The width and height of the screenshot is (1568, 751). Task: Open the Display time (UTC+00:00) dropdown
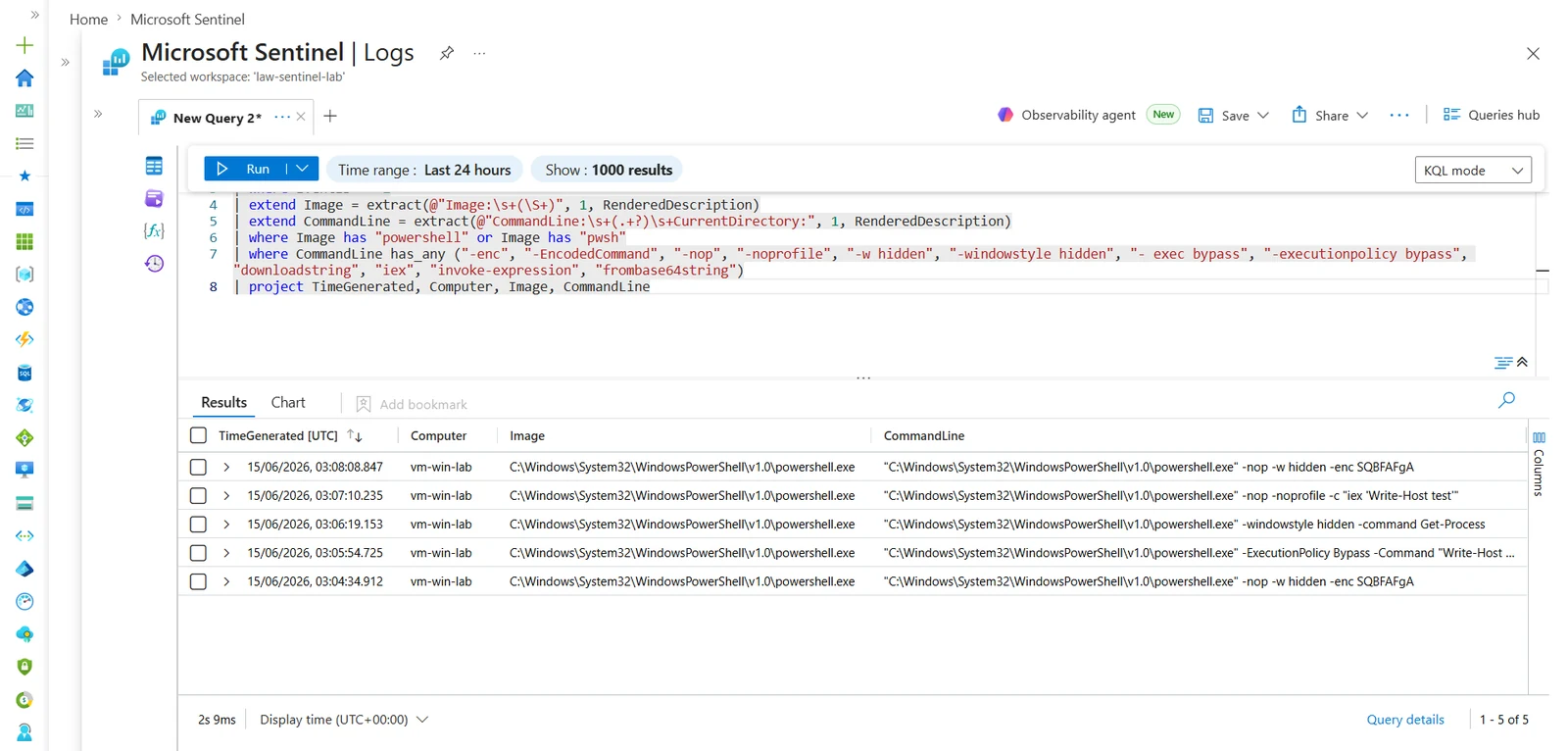(344, 720)
